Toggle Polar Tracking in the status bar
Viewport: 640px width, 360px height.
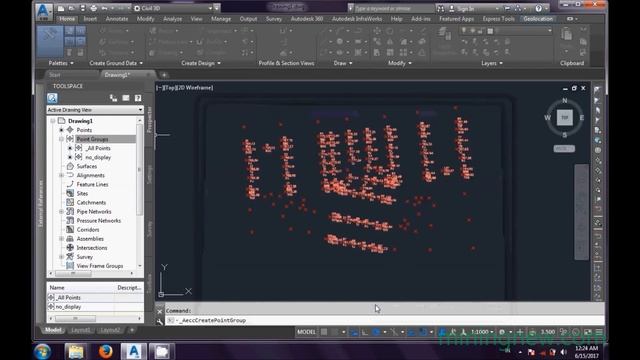(x=376, y=332)
